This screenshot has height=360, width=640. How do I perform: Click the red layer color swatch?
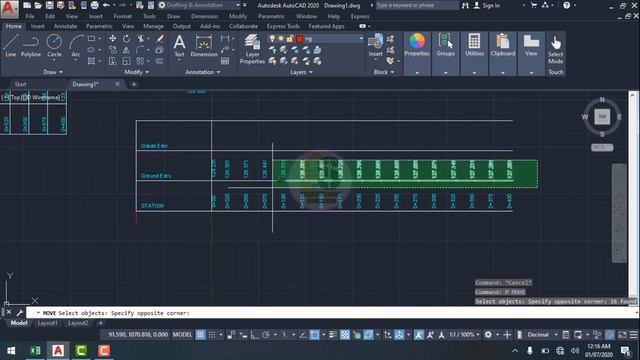(x=299, y=38)
